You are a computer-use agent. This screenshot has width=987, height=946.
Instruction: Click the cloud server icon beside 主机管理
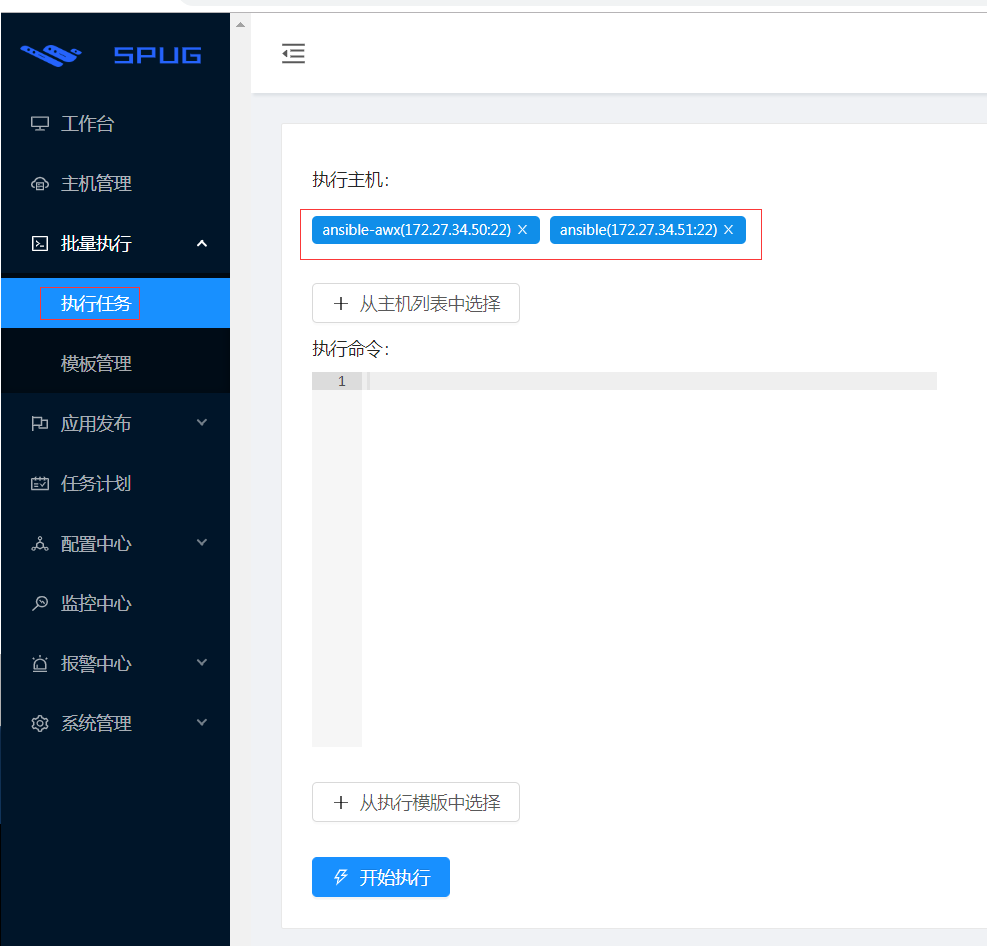tap(40, 184)
